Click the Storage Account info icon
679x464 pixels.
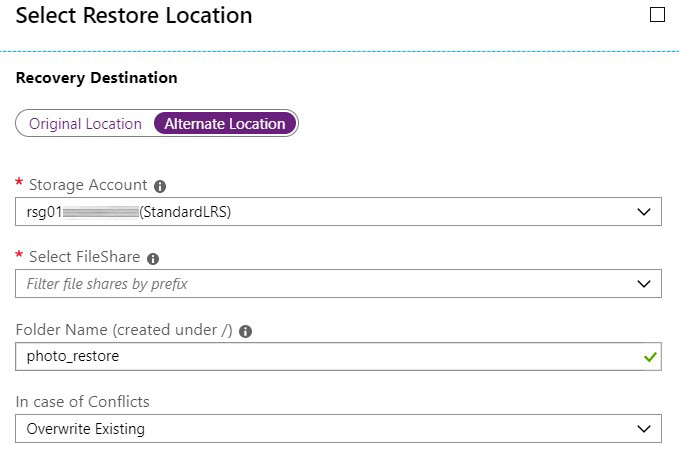click(x=160, y=187)
